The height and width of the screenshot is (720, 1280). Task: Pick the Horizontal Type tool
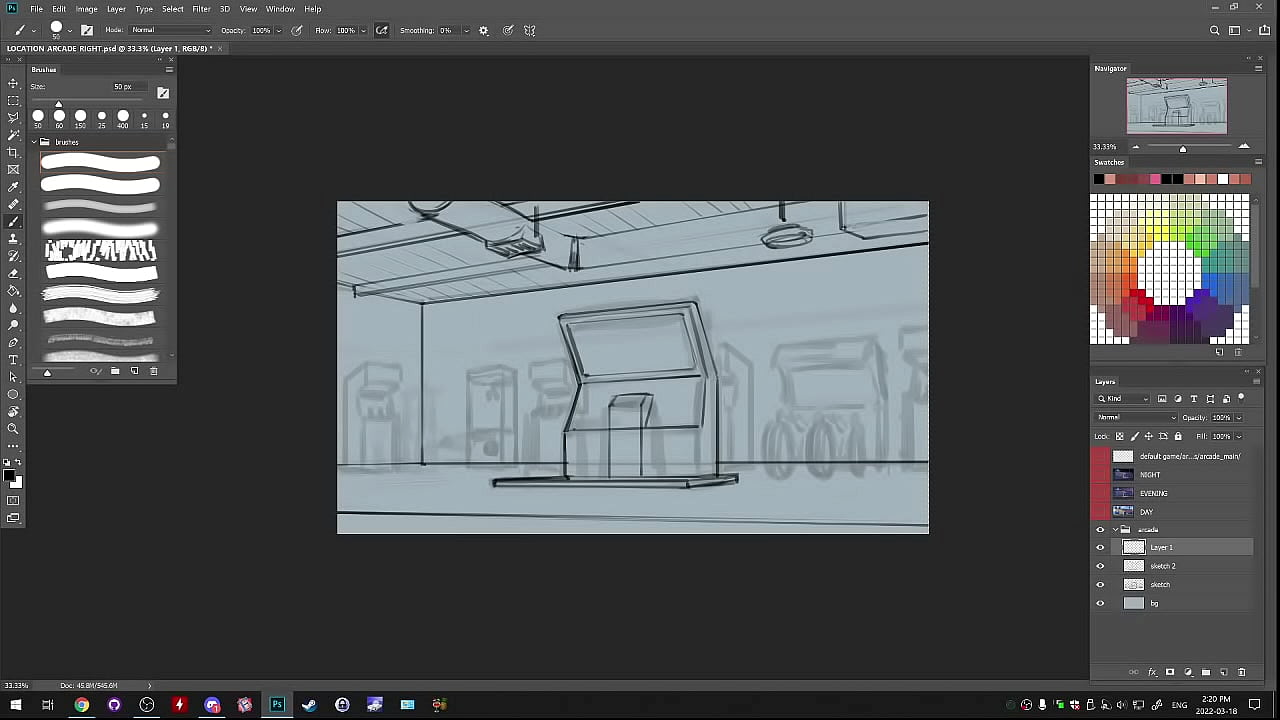click(x=13, y=359)
